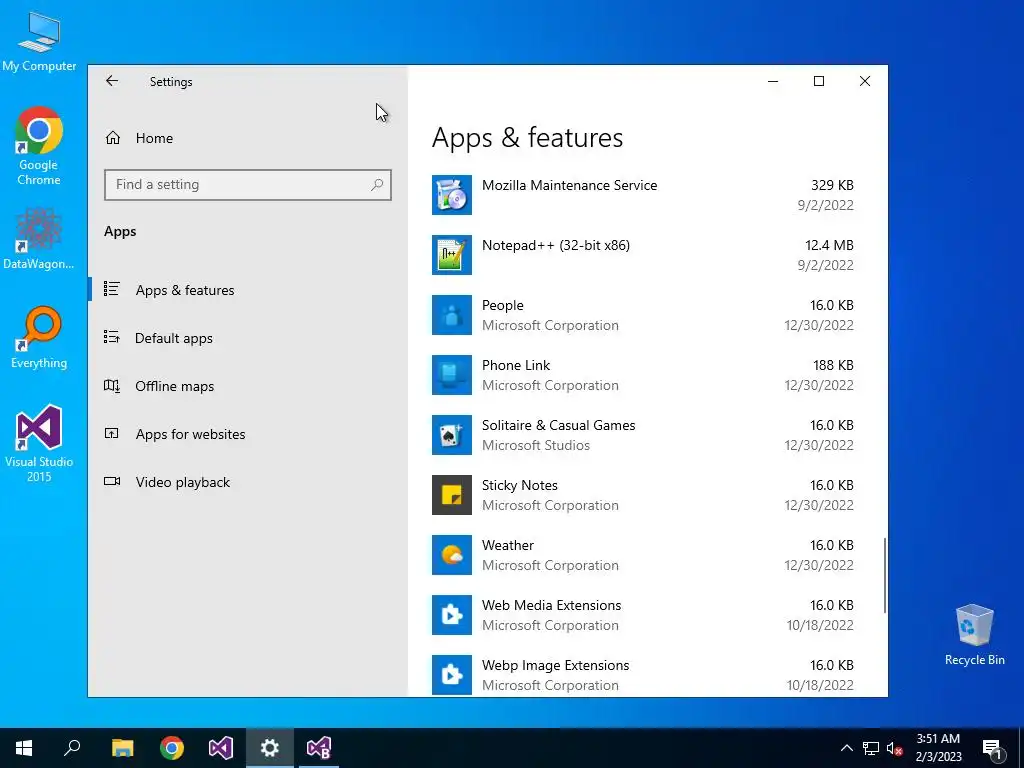The height and width of the screenshot is (768, 1024).
Task: Click the Default apps sidebar icon
Action: 112,337
